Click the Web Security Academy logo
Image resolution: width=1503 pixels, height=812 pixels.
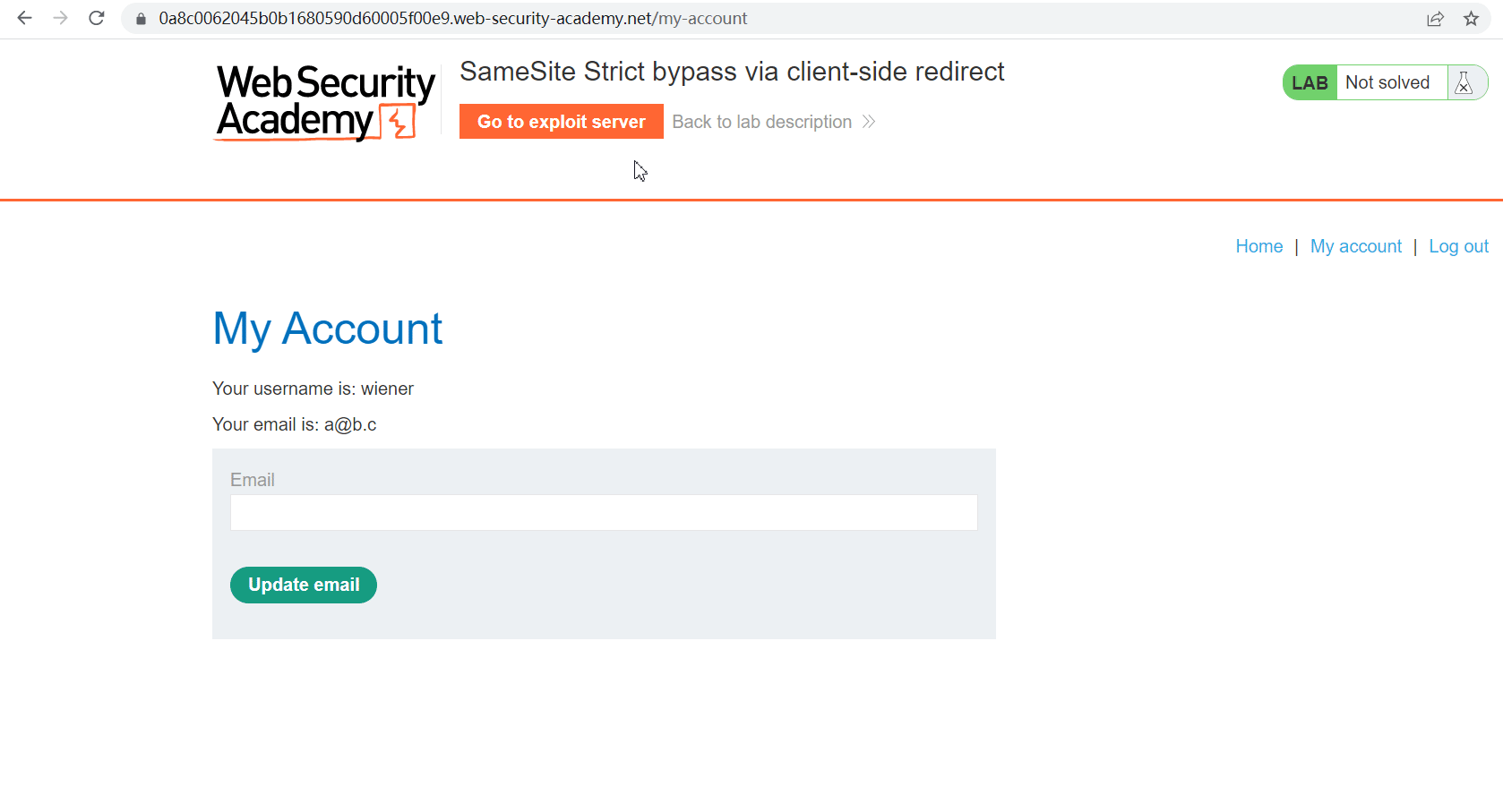pyautogui.click(x=324, y=102)
